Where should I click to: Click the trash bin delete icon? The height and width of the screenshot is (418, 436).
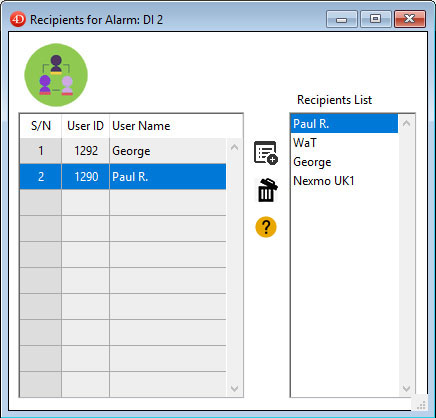point(267,190)
